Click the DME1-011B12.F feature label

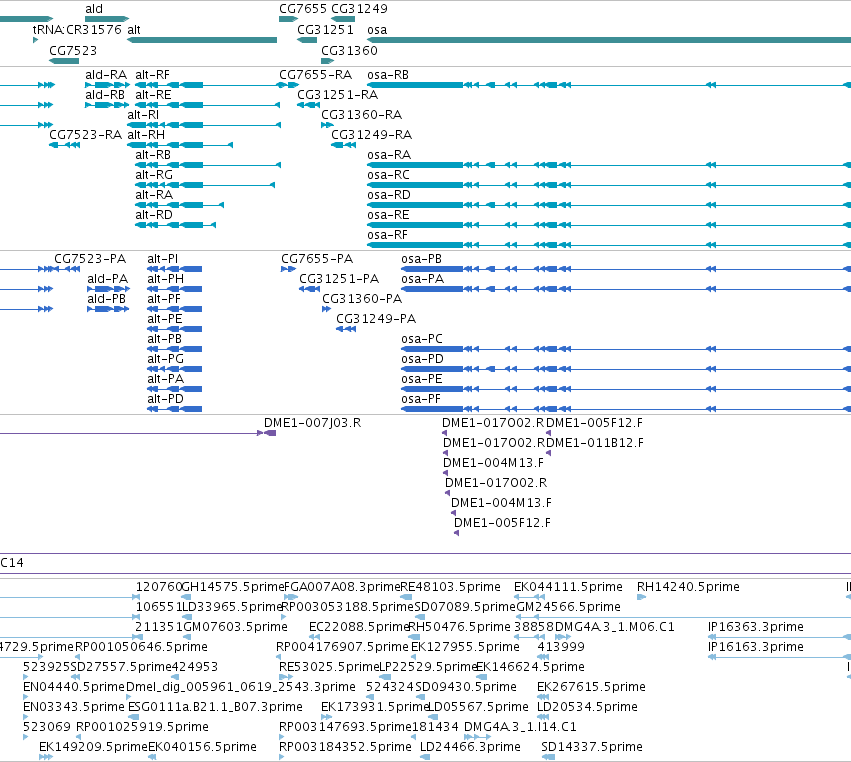coord(595,443)
